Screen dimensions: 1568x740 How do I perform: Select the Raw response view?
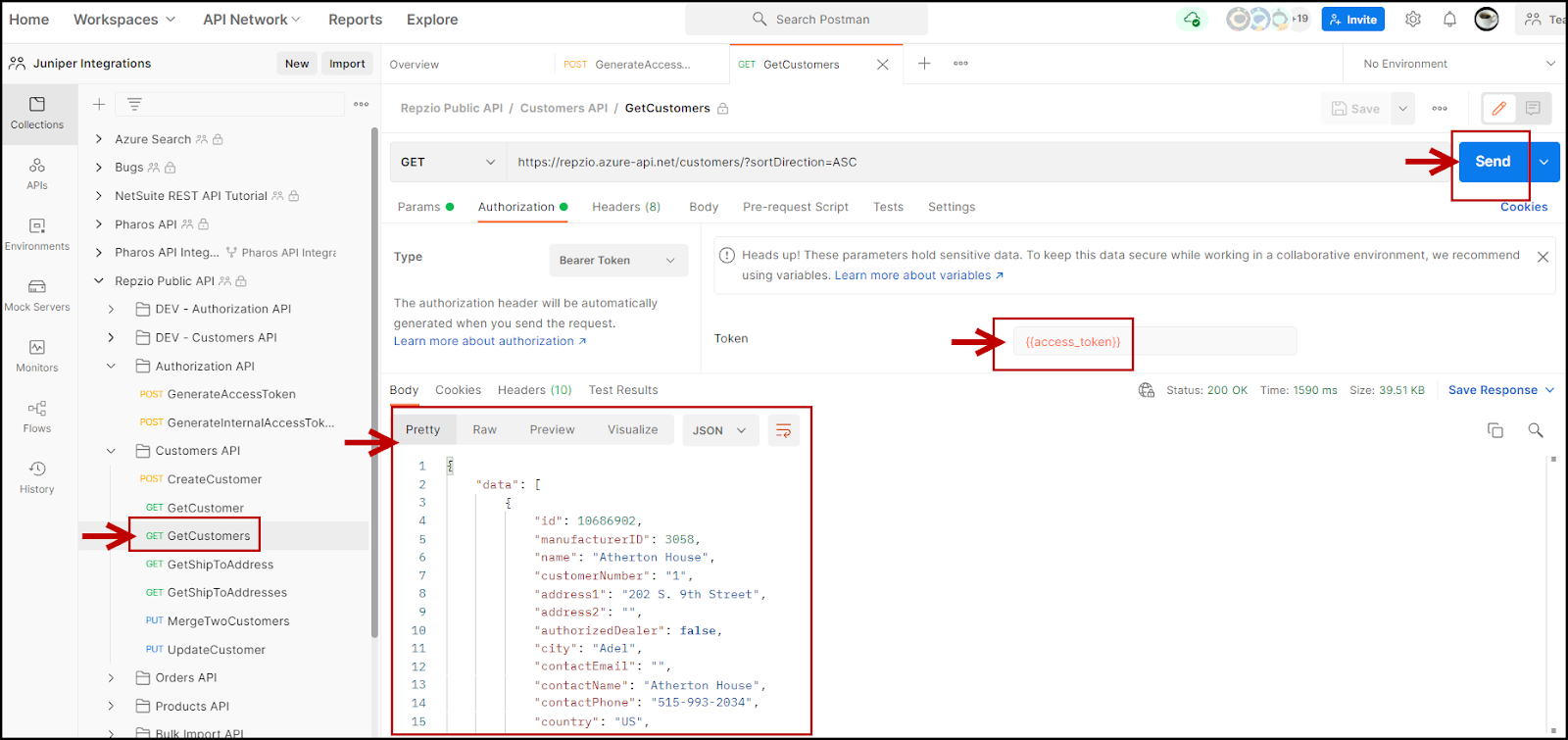[x=484, y=430]
